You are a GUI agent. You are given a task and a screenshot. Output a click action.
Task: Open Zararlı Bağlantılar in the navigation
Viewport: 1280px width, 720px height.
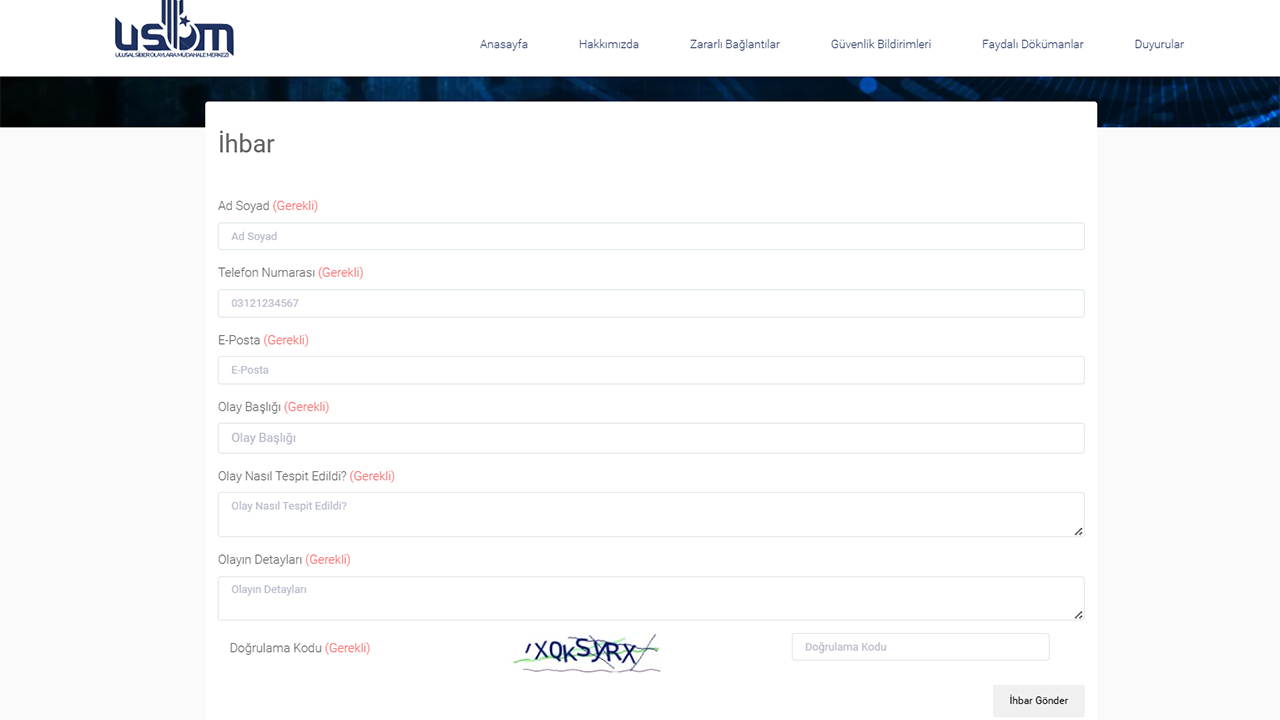(x=734, y=44)
